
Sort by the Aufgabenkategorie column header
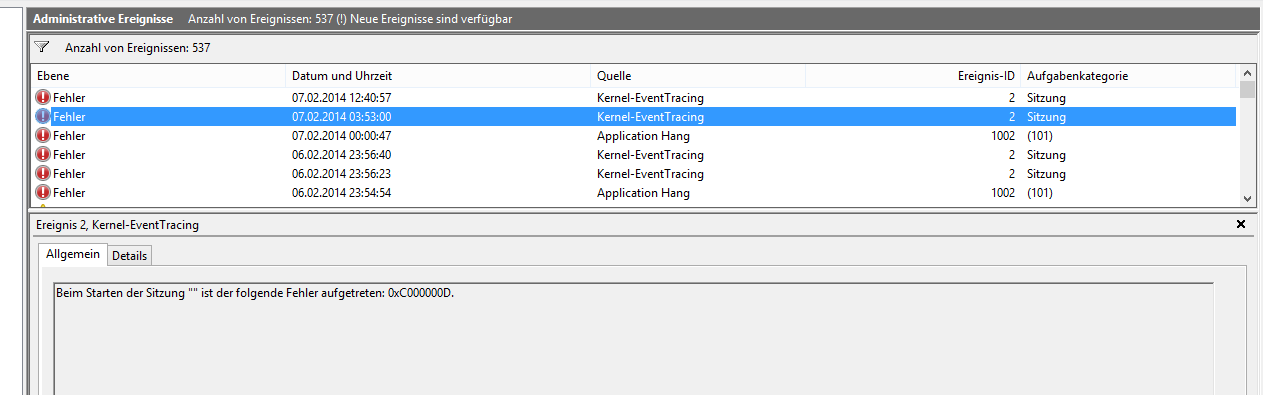coord(1129,76)
